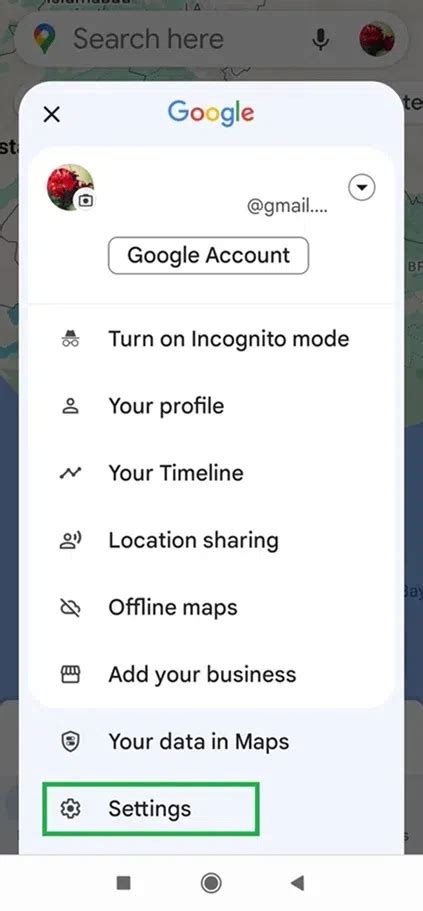Turn on Incognito mode
This screenshot has width=423, height=911.
(212, 339)
